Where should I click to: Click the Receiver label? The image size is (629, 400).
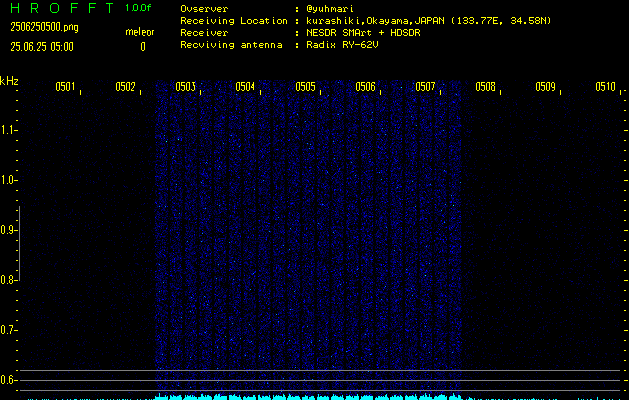coord(204,33)
